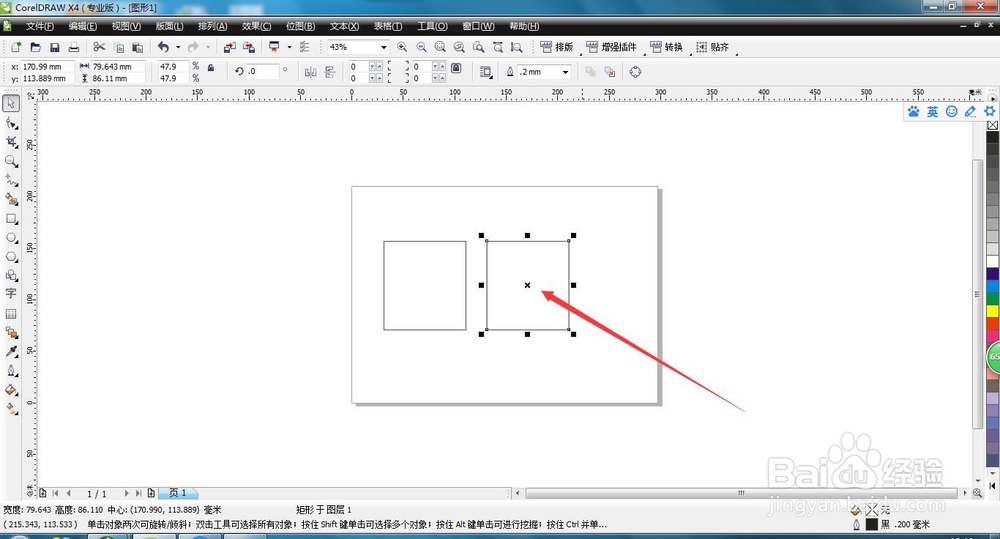Switch to the 页 1 page tab

tap(178, 493)
